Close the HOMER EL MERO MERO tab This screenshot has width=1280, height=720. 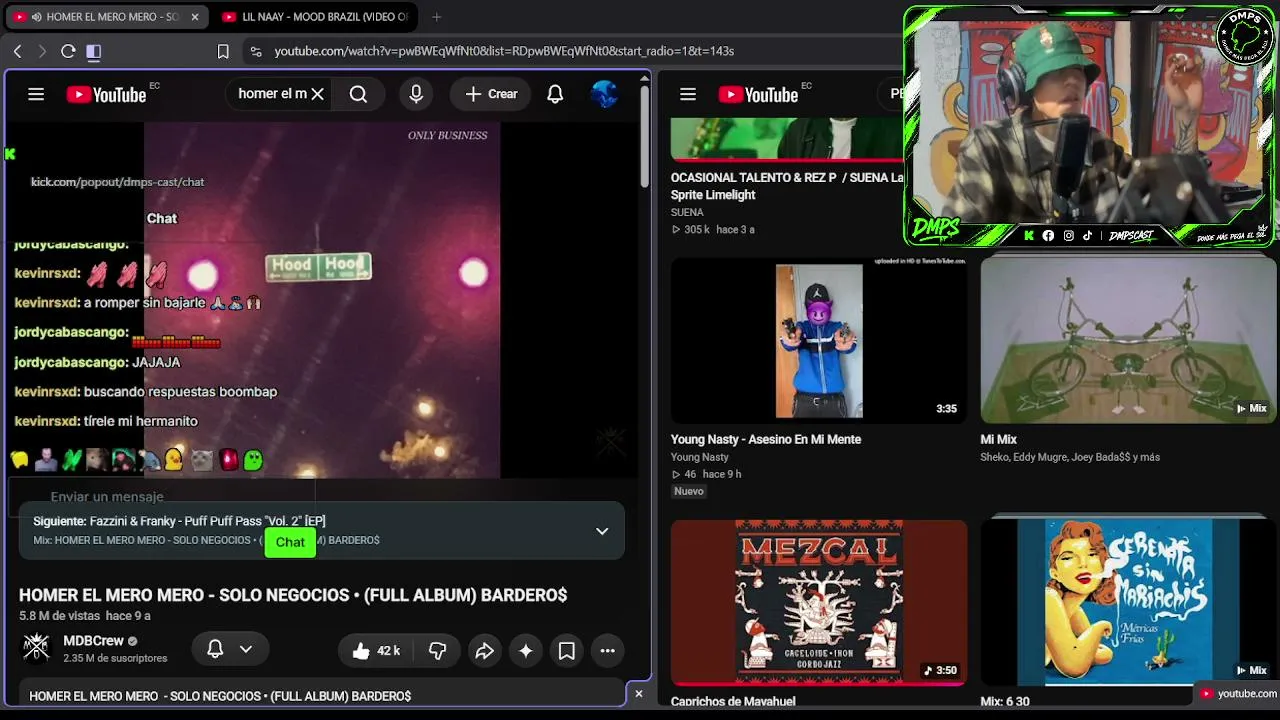pos(195,17)
